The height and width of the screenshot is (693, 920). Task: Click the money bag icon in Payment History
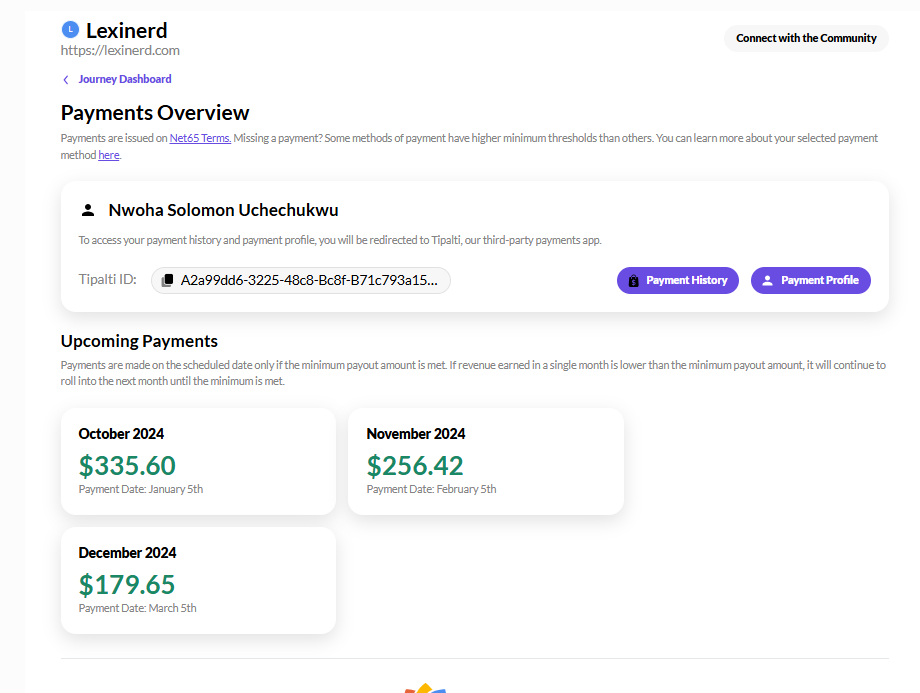click(x=633, y=281)
